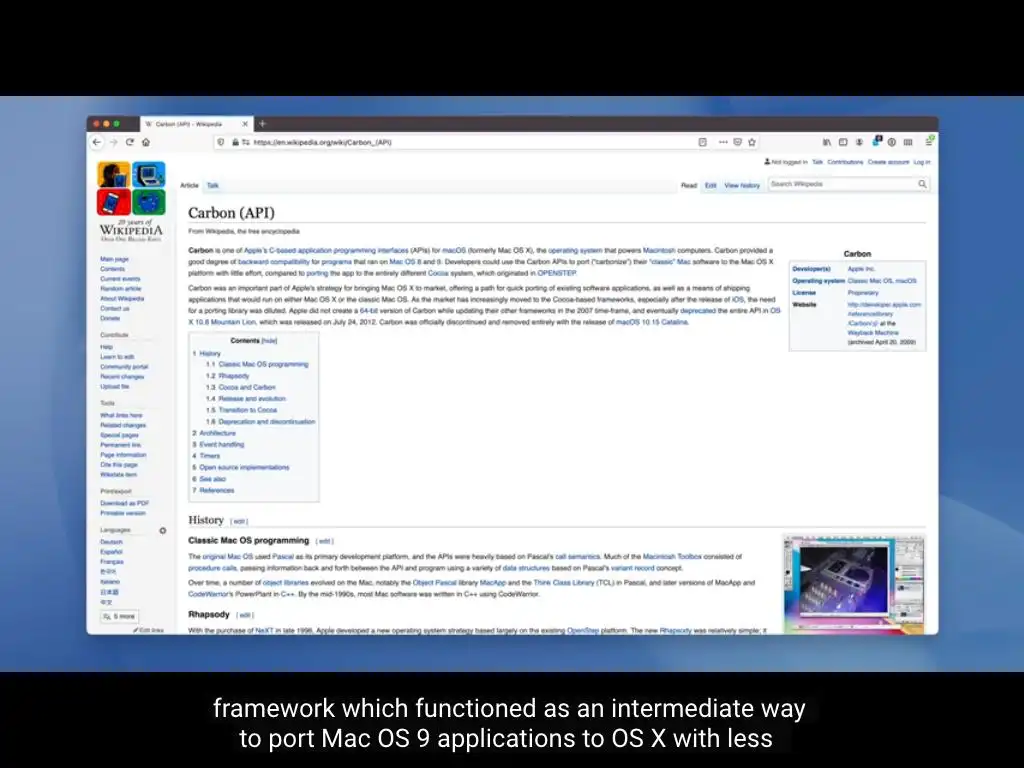Jump to Deprecation and discontinuation contents entry
The image size is (1024, 768).
(x=266, y=422)
